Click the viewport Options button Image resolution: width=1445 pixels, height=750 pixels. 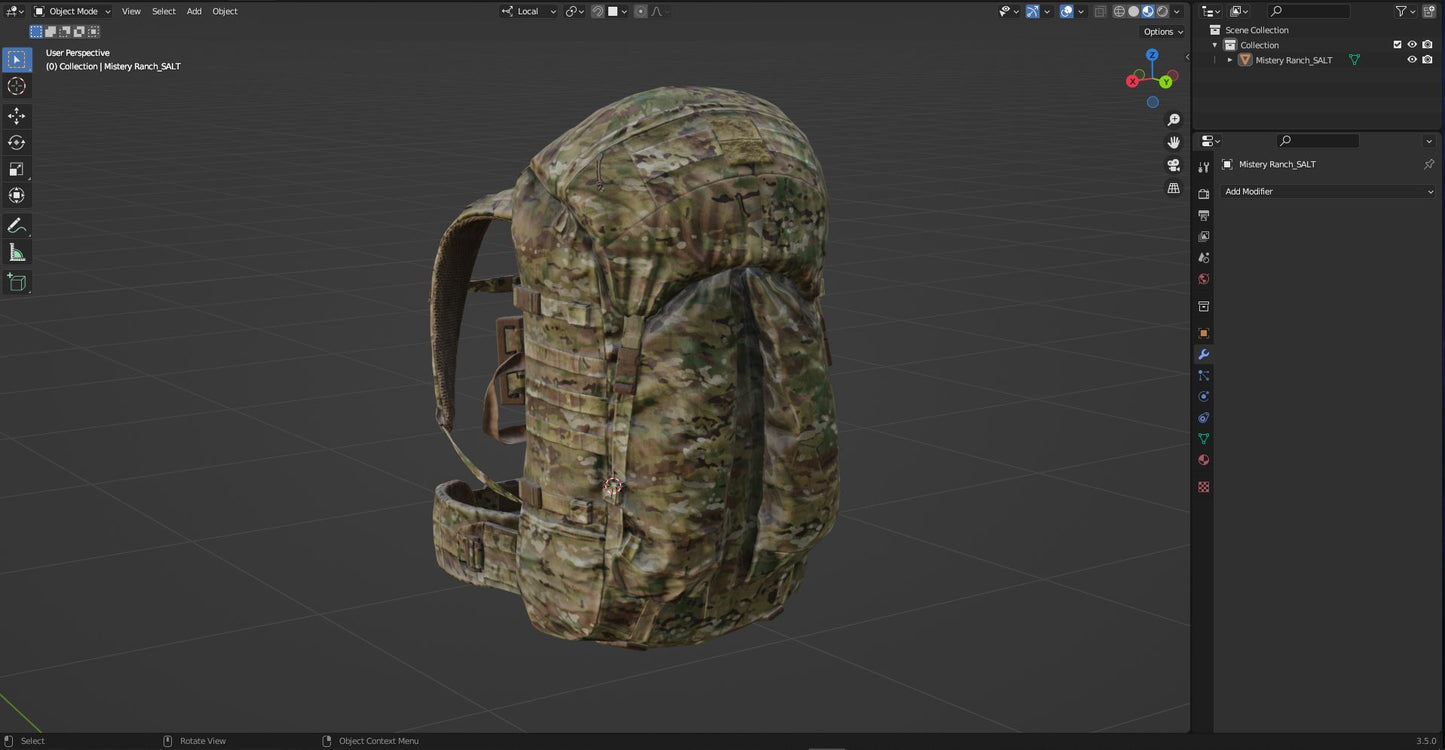[x=1162, y=32]
